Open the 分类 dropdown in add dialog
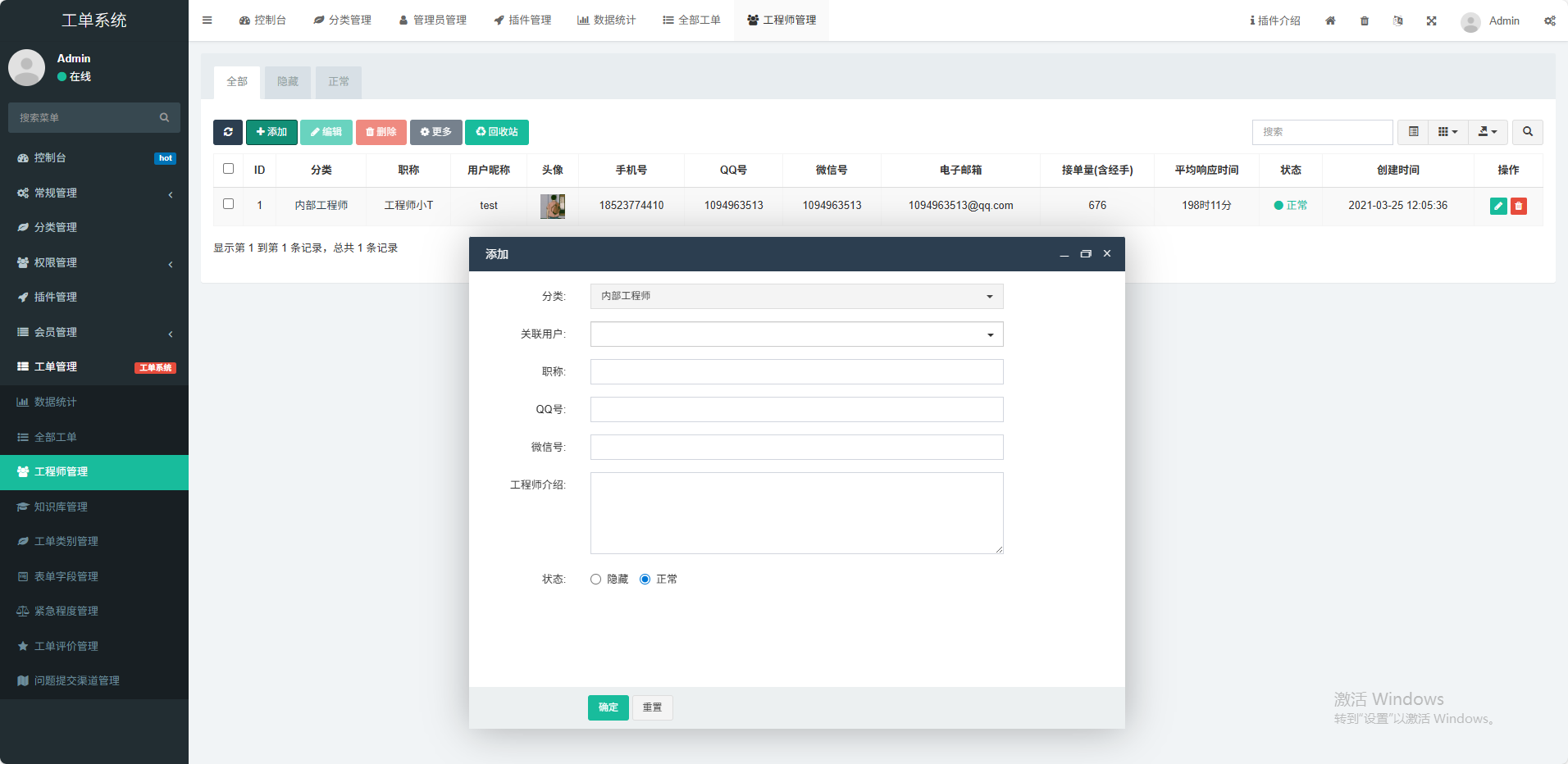The height and width of the screenshot is (764, 1568). 796,296
